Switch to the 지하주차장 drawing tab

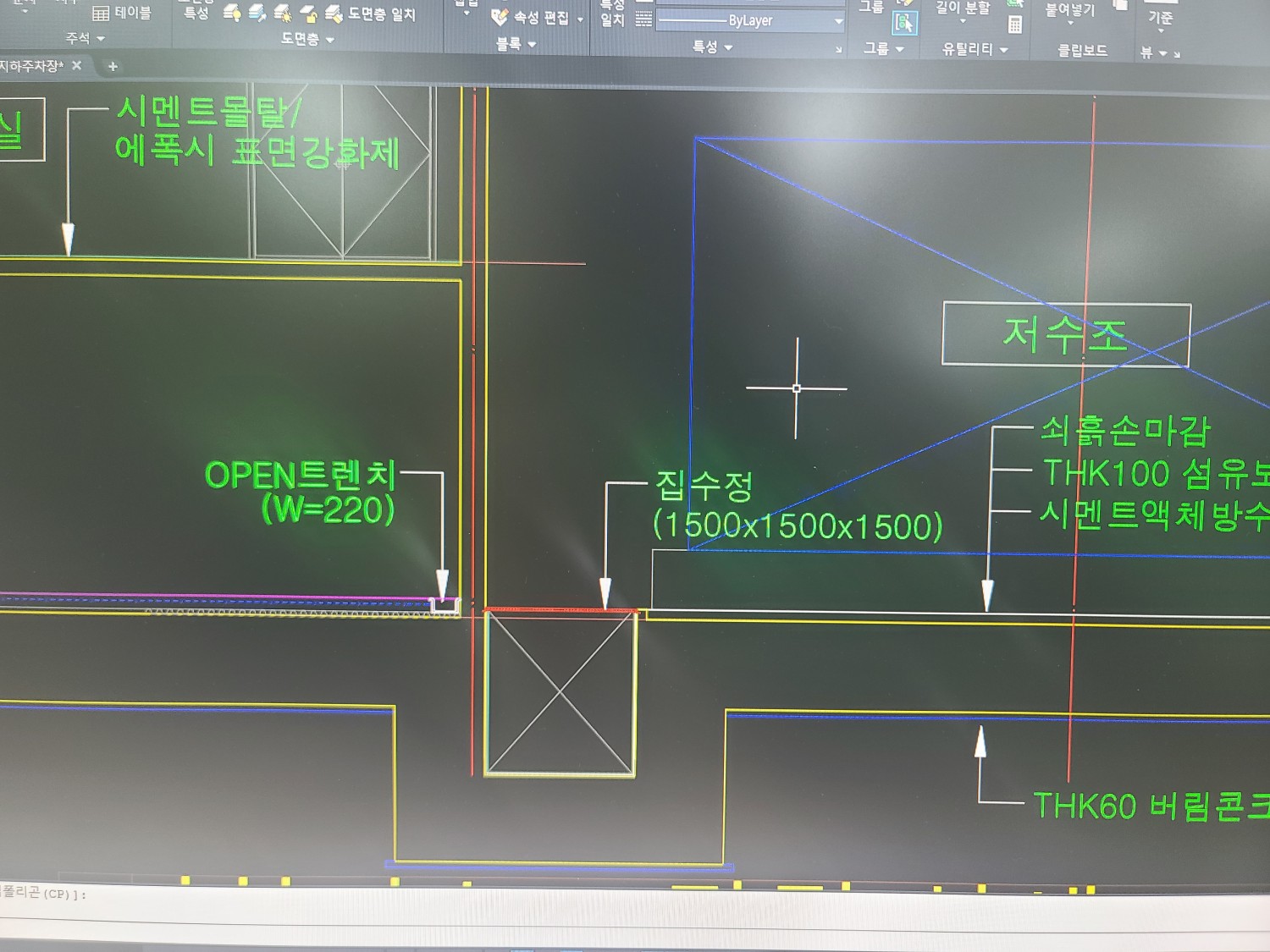[x=32, y=66]
